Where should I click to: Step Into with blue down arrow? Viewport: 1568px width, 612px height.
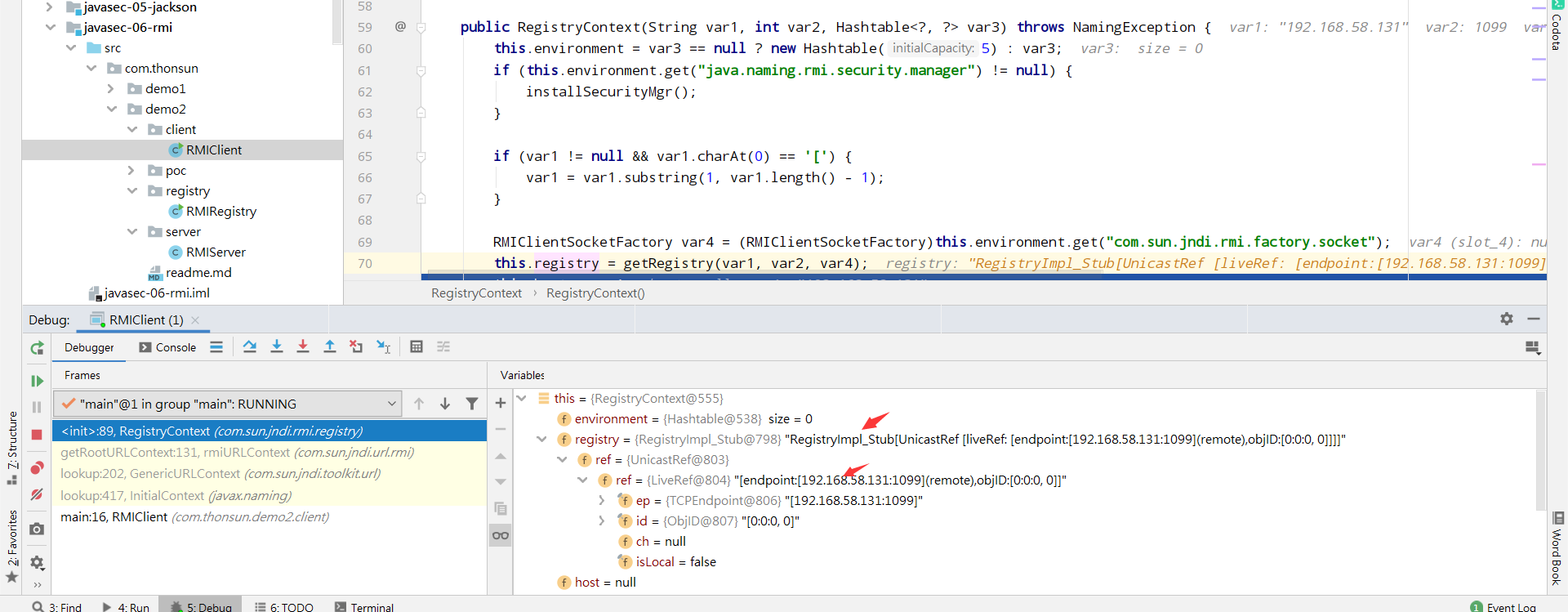coord(277,347)
